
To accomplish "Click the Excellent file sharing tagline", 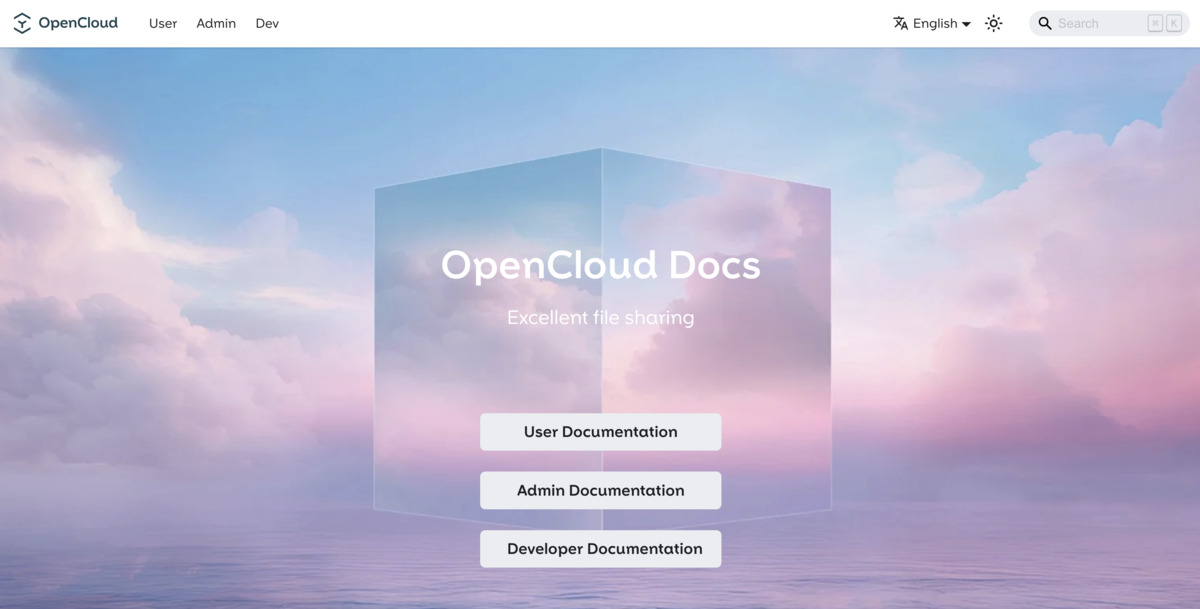I will point(600,318).
